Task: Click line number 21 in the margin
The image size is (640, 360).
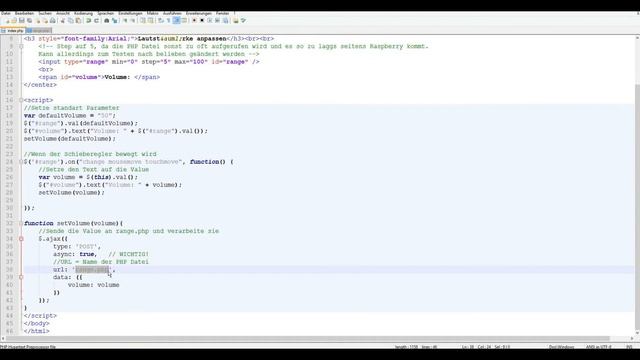Action: (x=9, y=139)
